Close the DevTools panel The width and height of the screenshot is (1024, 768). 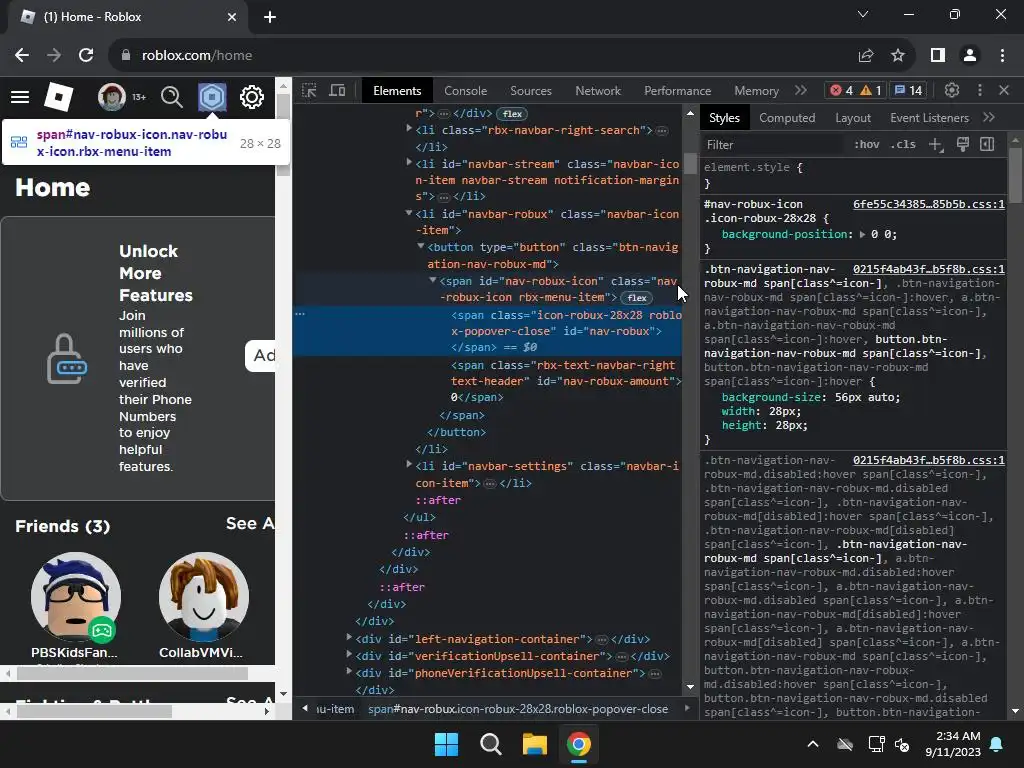(1004, 91)
